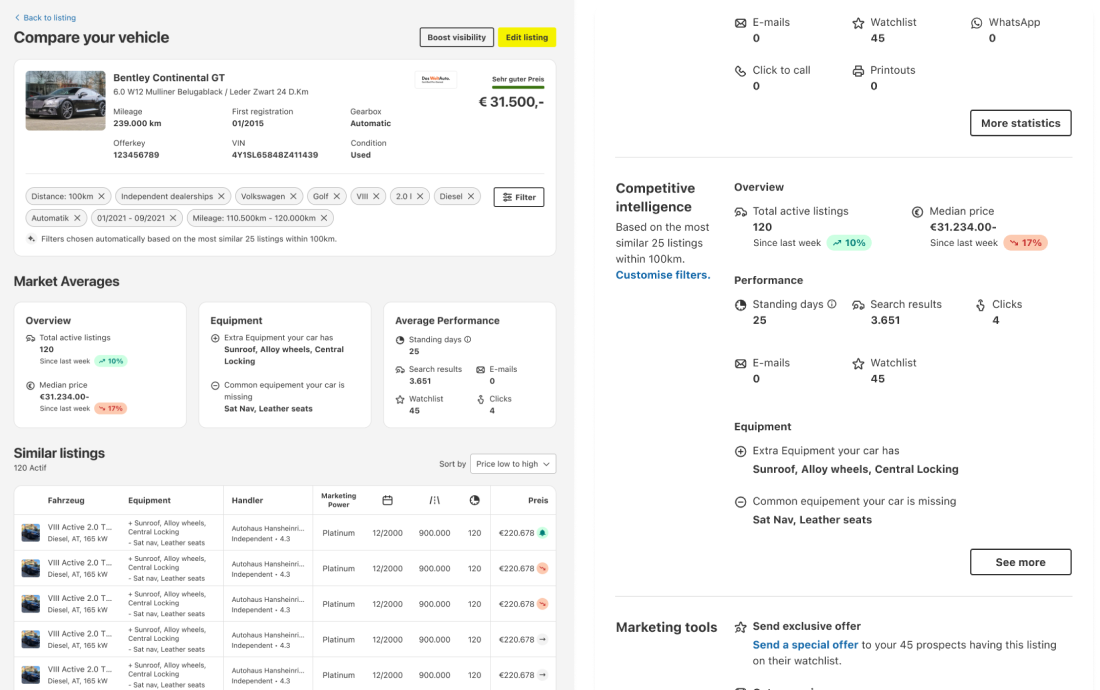Click the calendar column header icon

tap(387, 500)
